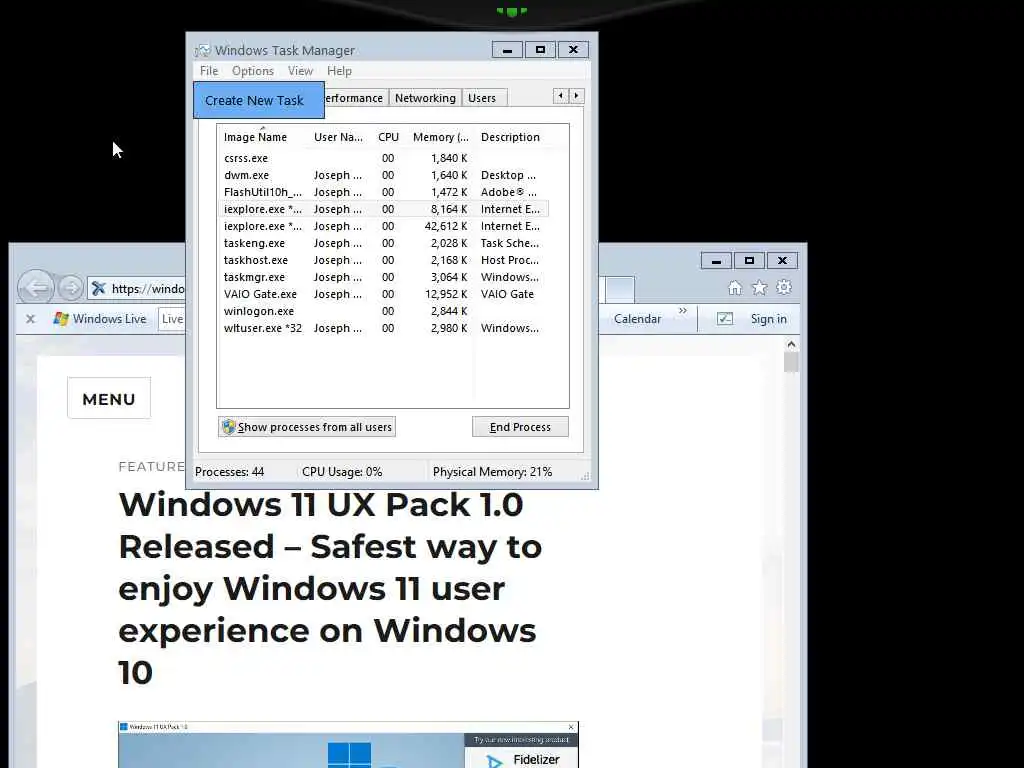Close the Windows Live toolbar
The image size is (1024, 768).
click(30, 319)
